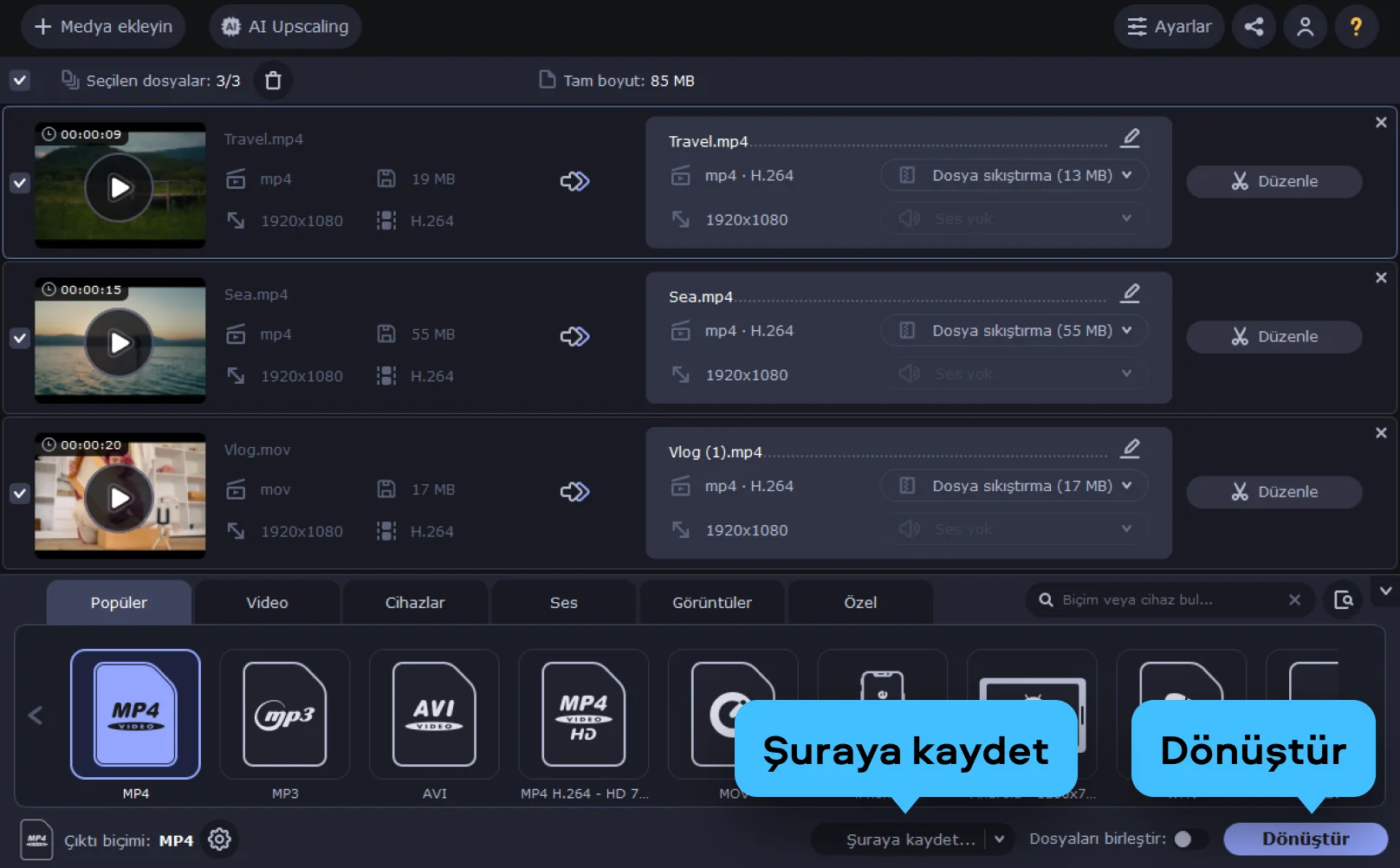Play the Vlog.mov preview
This screenshot has height=868, width=1400.
click(120, 497)
